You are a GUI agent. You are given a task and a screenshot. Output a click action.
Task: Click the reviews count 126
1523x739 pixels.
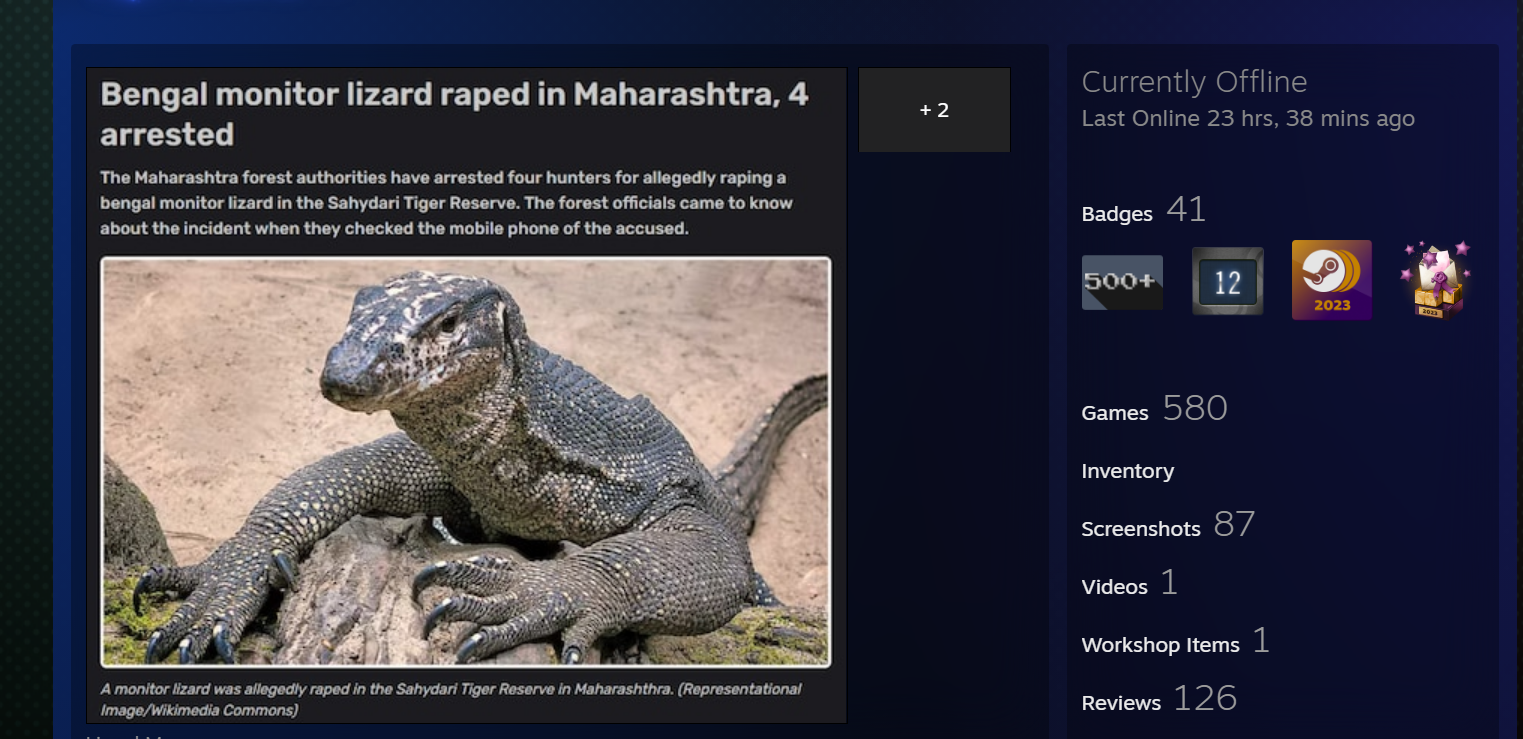pyautogui.click(x=1205, y=698)
